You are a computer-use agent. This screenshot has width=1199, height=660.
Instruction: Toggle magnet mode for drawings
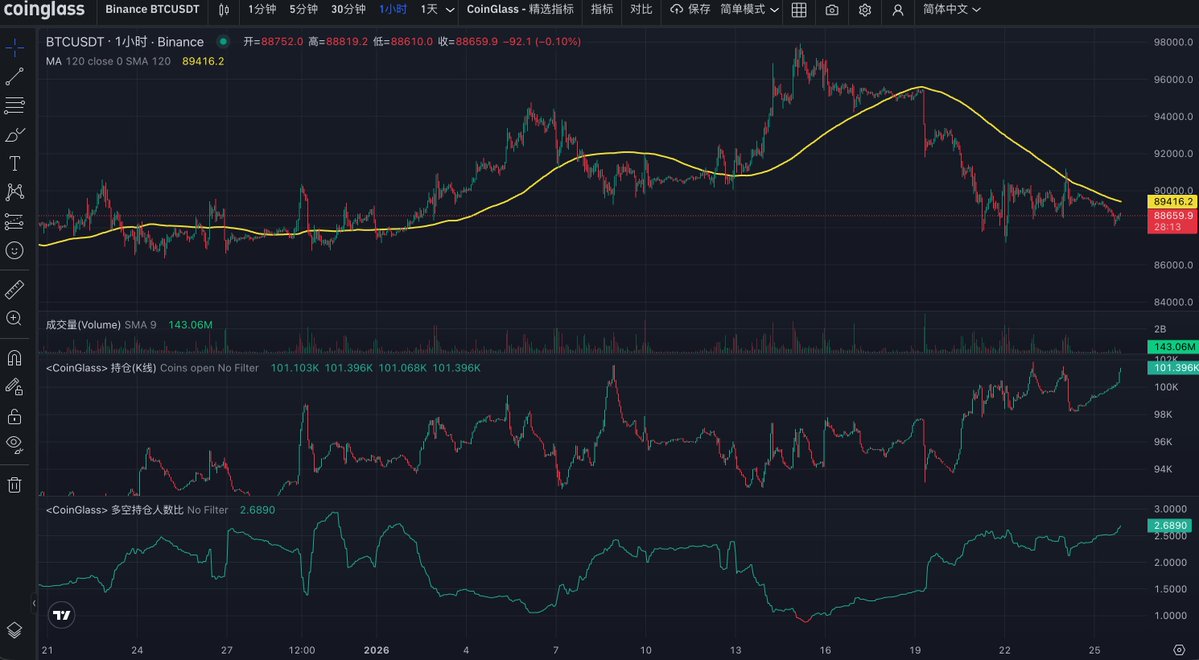tap(15, 357)
